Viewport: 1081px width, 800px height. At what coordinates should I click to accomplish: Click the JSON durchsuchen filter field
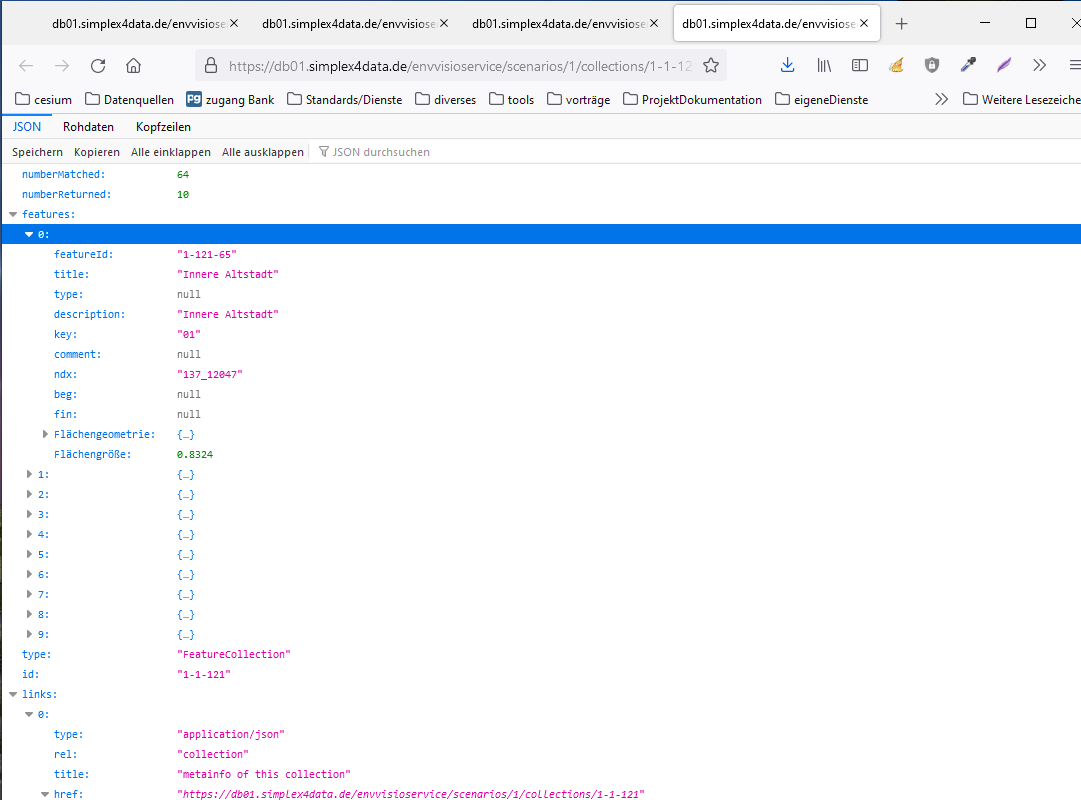[x=381, y=152]
